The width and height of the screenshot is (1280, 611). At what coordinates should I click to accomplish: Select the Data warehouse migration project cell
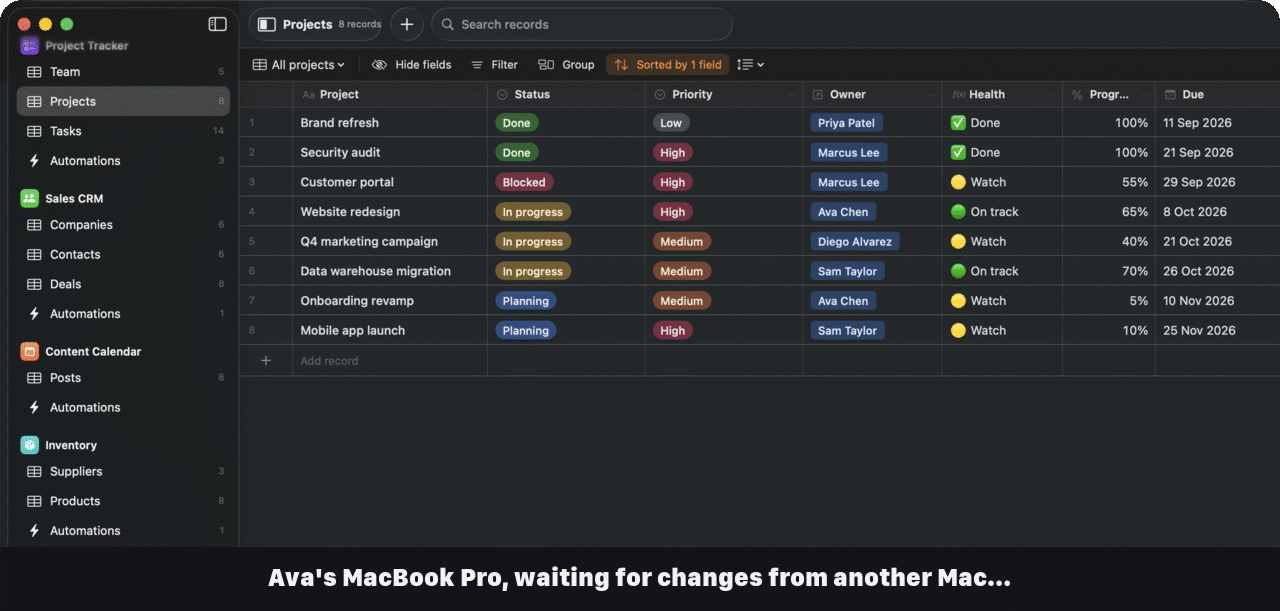pyautogui.click(x=390, y=271)
